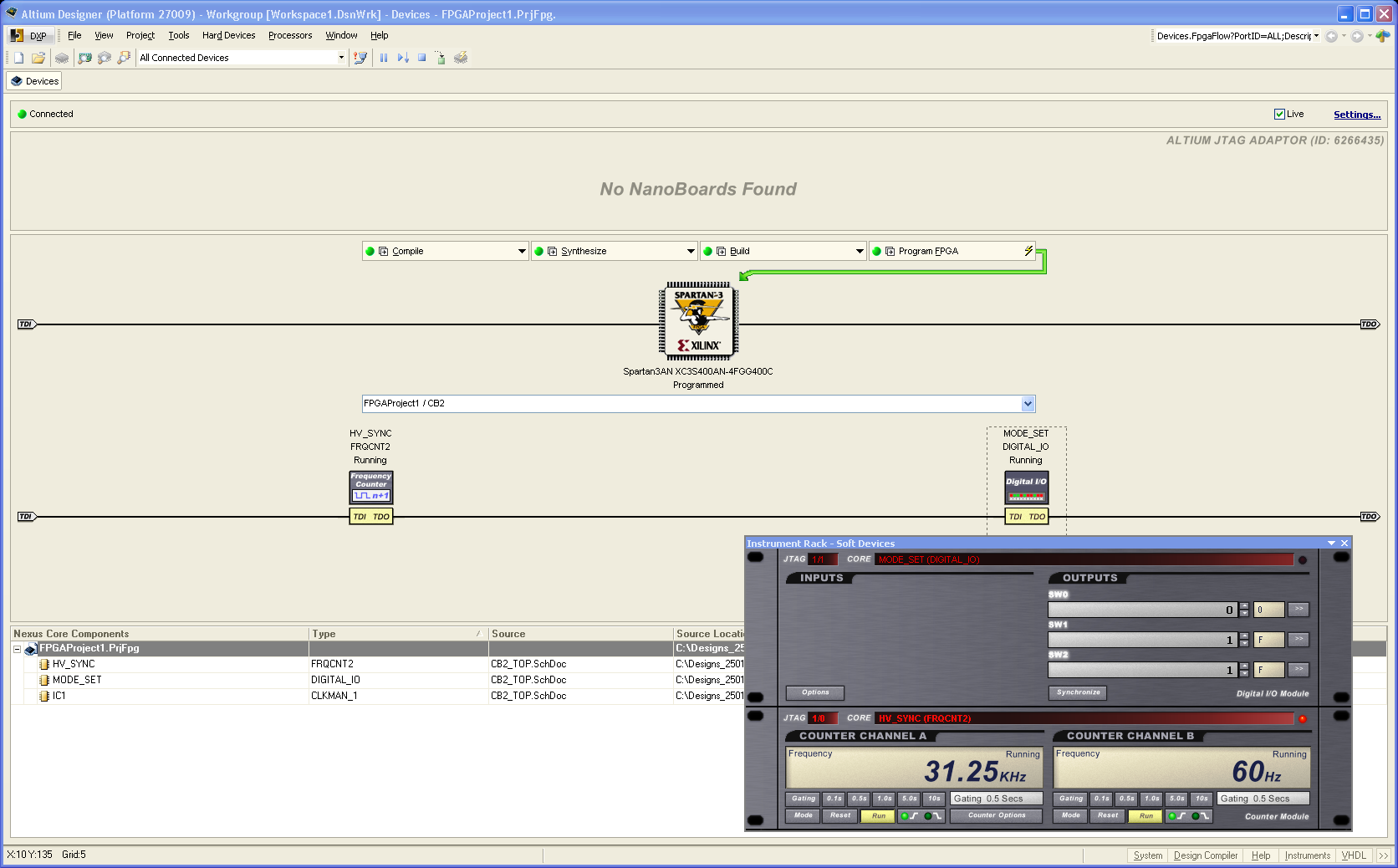
Task: Click the board magnifier toolbar icon
Action: click(x=84, y=58)
